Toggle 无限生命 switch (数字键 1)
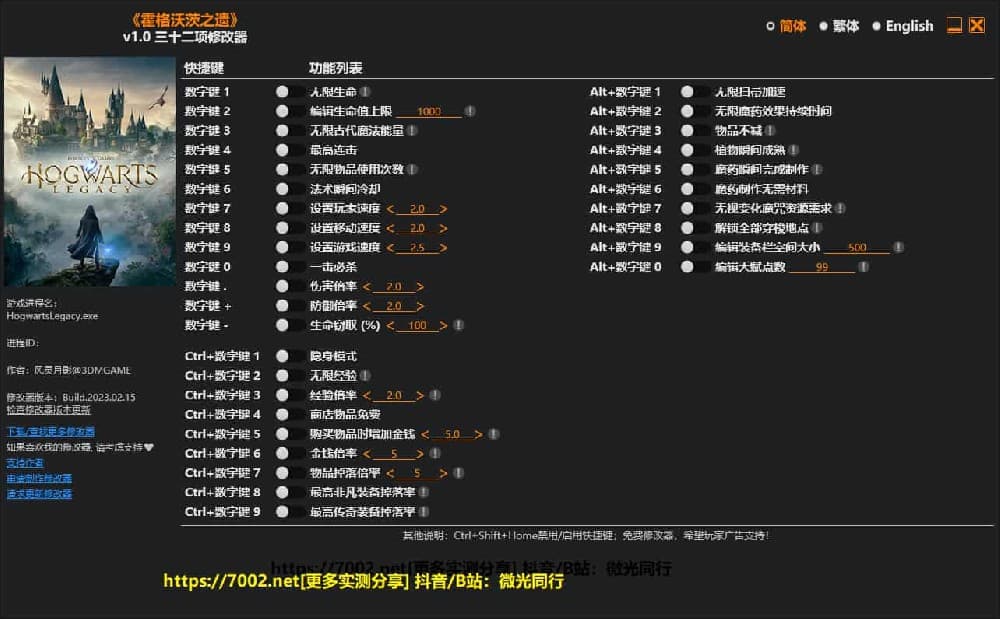1000x619 pixels. coord(289,92)
